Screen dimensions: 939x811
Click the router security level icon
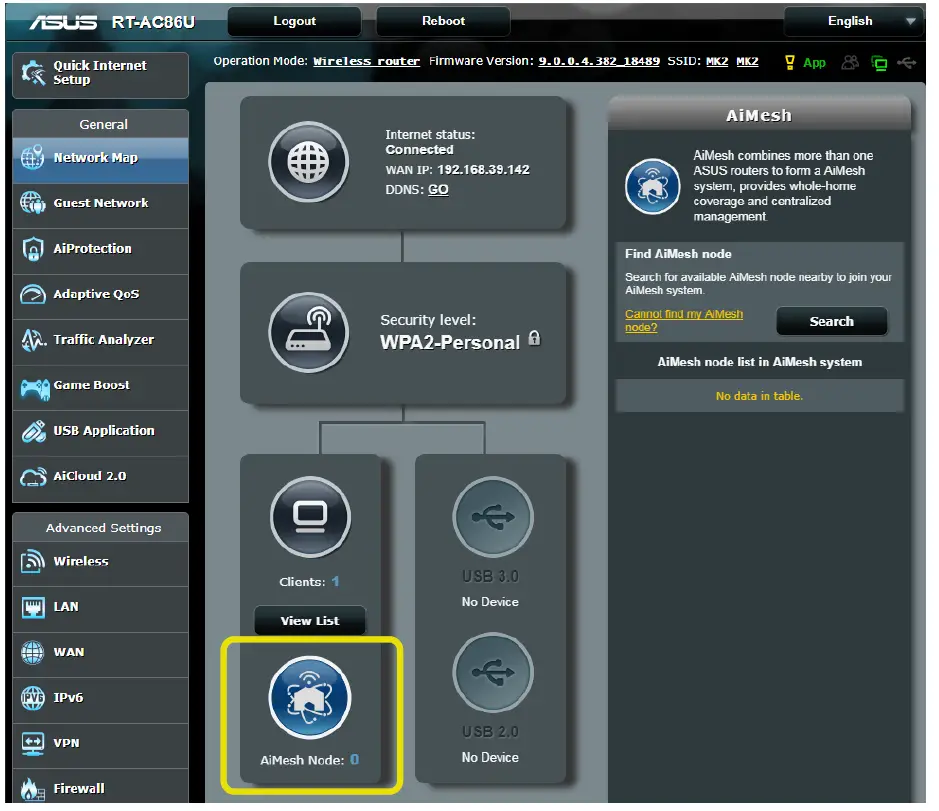coord(308,333)
